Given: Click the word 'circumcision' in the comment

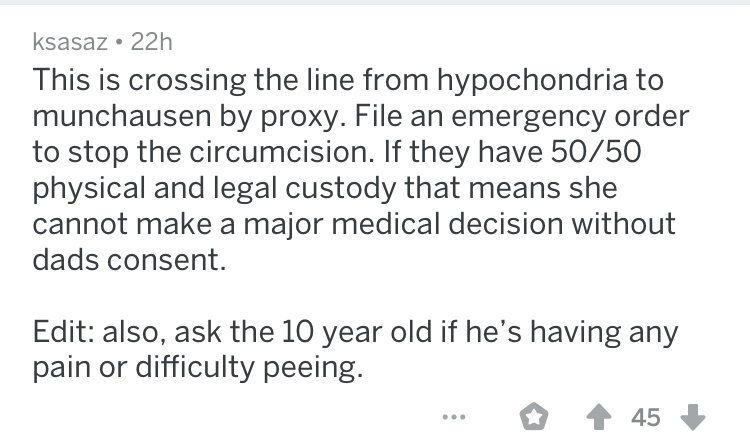Looking at the screenshot, I should point(280,152).
